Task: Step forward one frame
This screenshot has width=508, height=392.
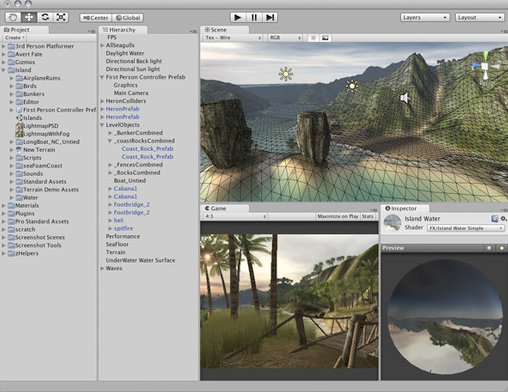Action: [x=270, y=17]
